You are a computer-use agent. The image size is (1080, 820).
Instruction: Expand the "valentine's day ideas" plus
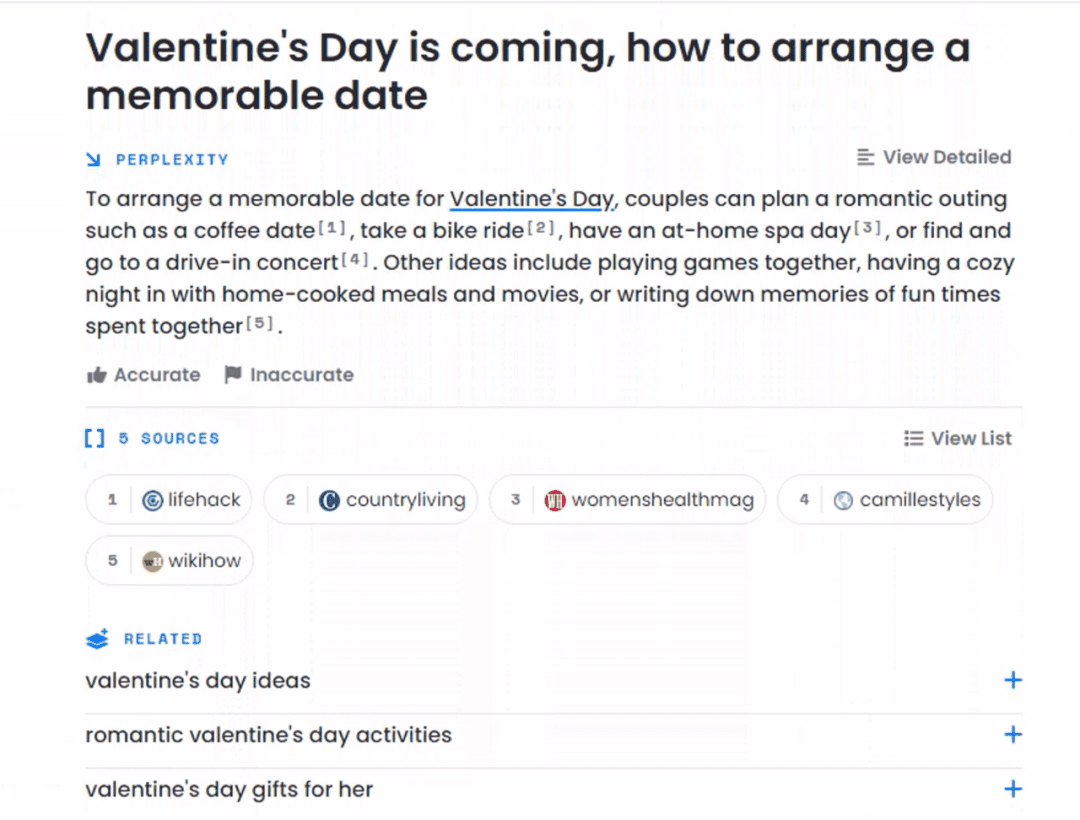(x=1013, y=680)
